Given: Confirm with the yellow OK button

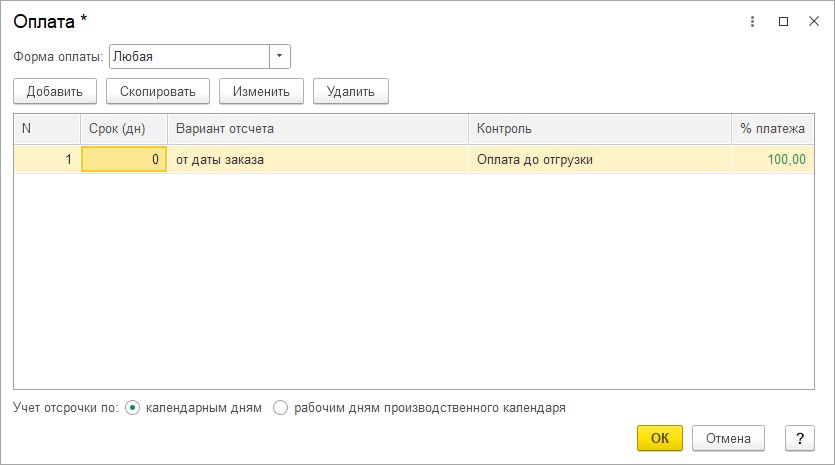Looking at the screenshot, I should pyautogui.click(x=659, y=438).
